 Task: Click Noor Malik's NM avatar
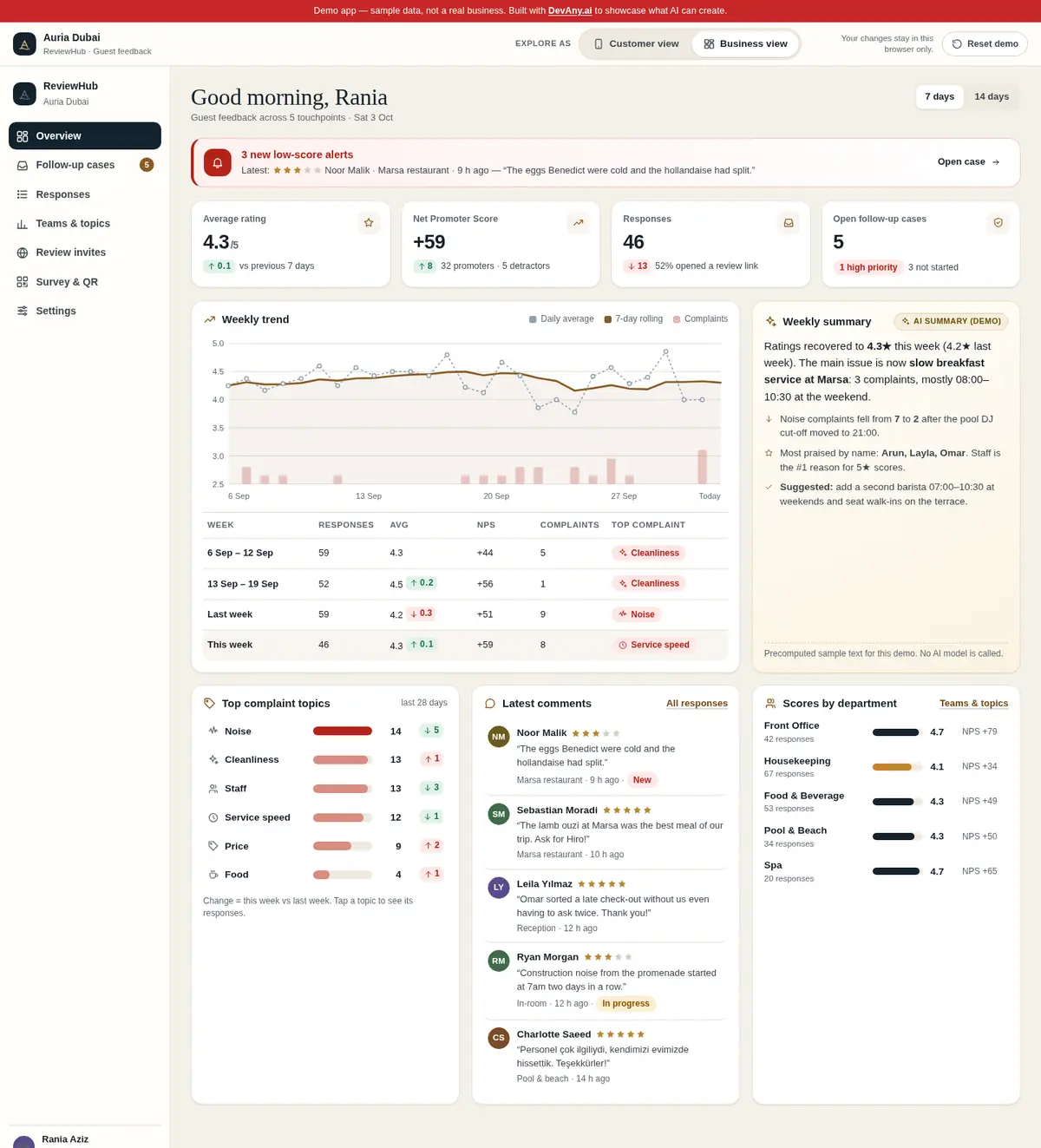pyautogui.click(x=499, y=737)
